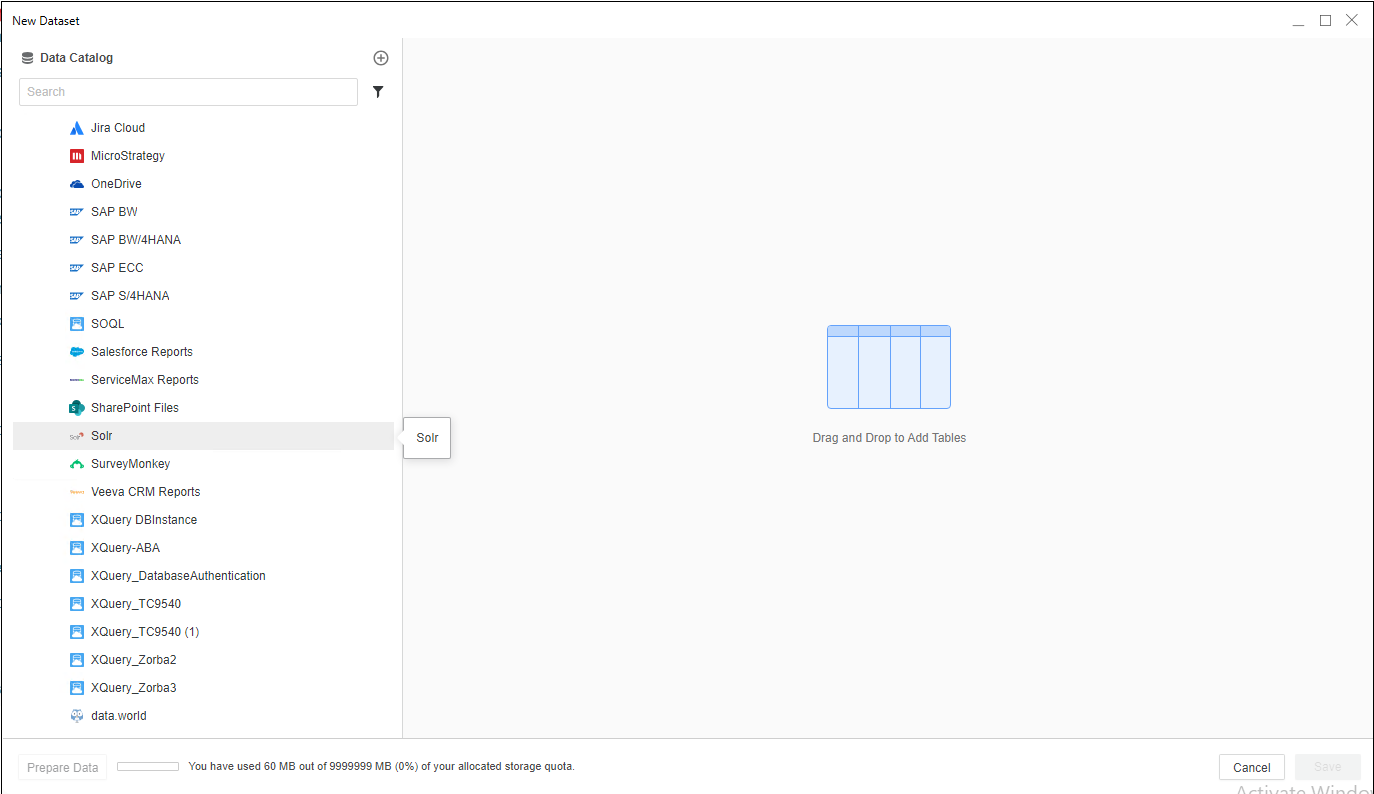
Task: Select ServiceMax Reports in the list
Action: 203,380
